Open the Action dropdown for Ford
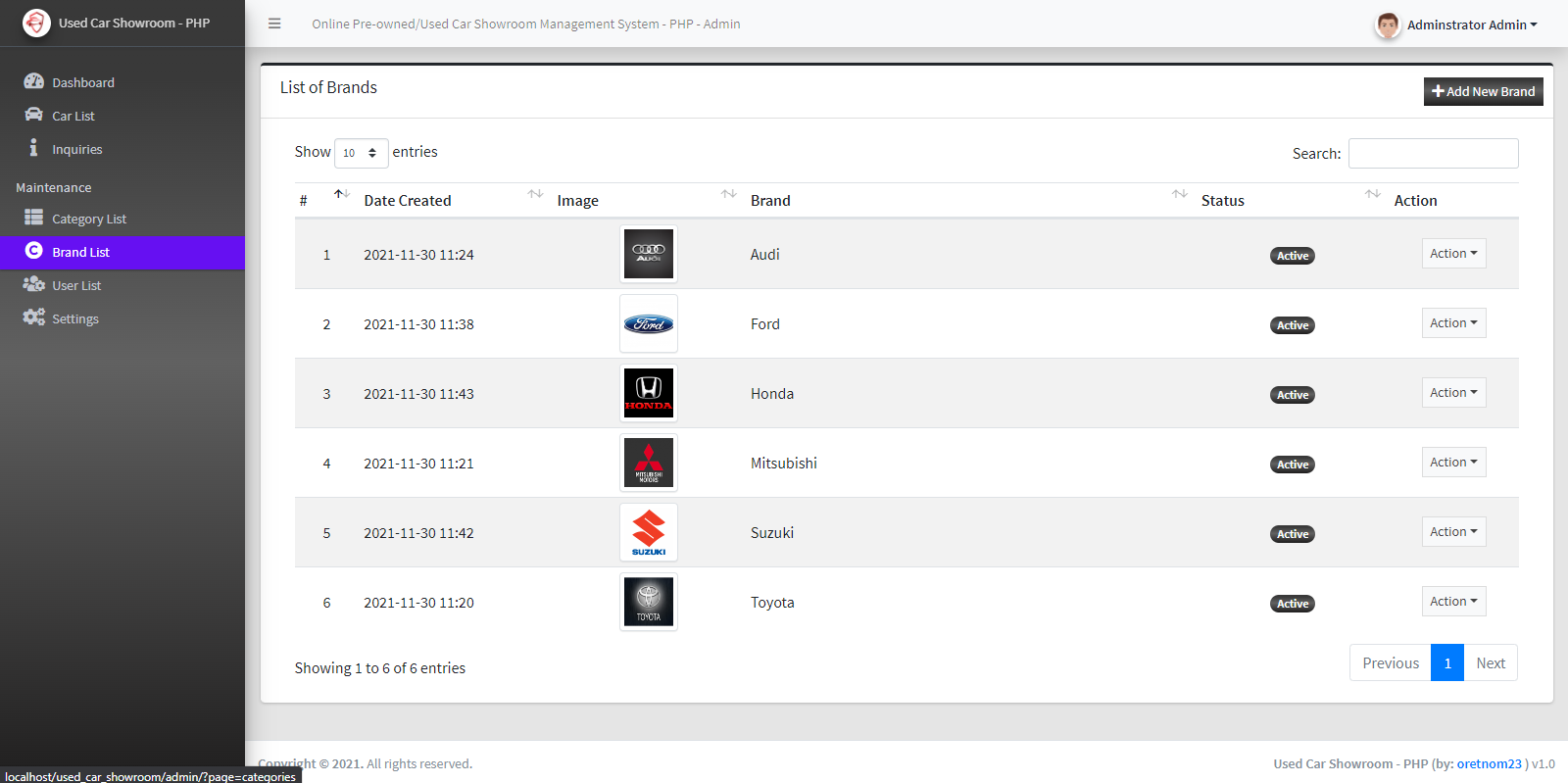 tap(1453, 322)
